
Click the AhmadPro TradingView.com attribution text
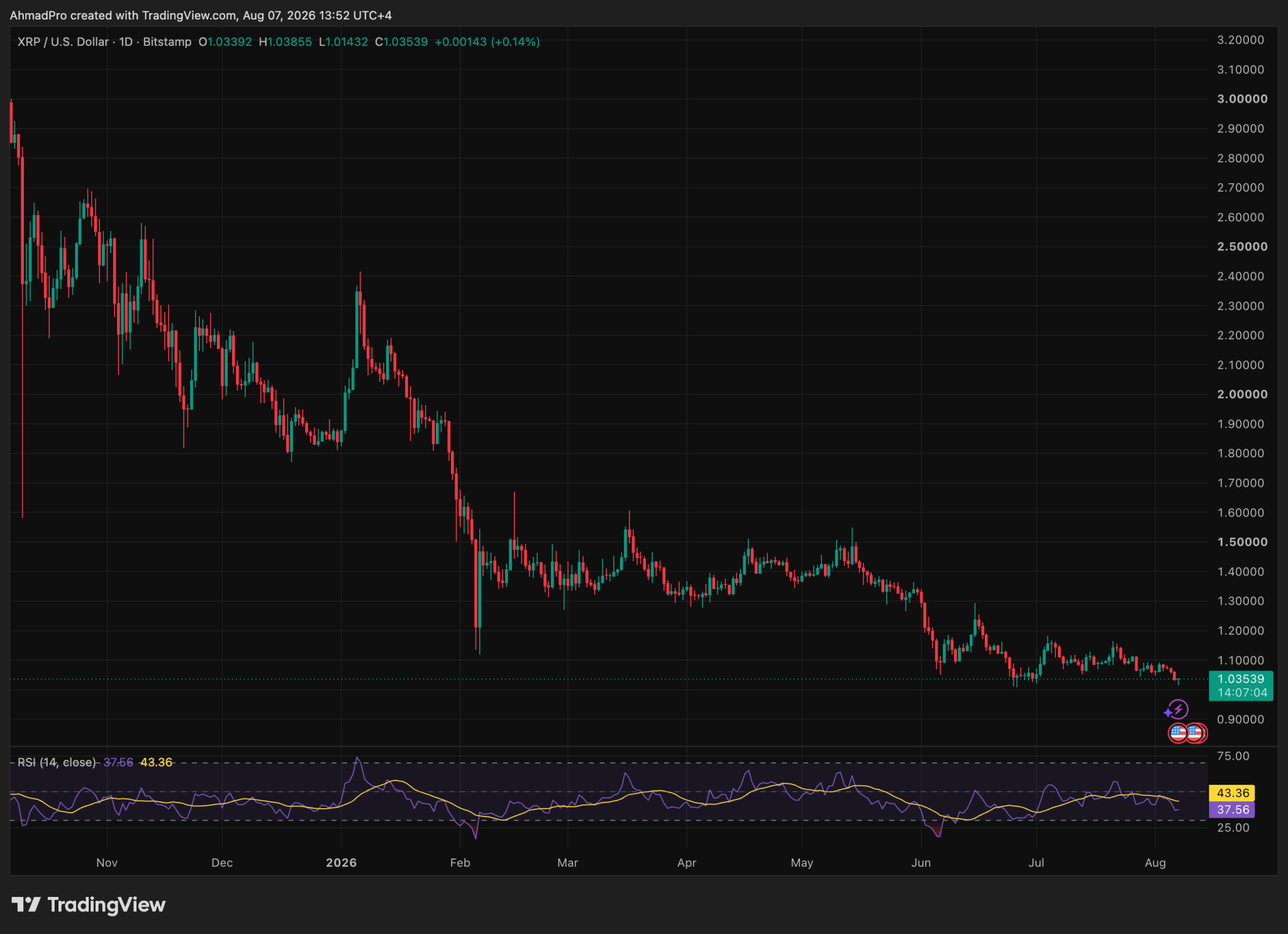click(x=201, y=15)
